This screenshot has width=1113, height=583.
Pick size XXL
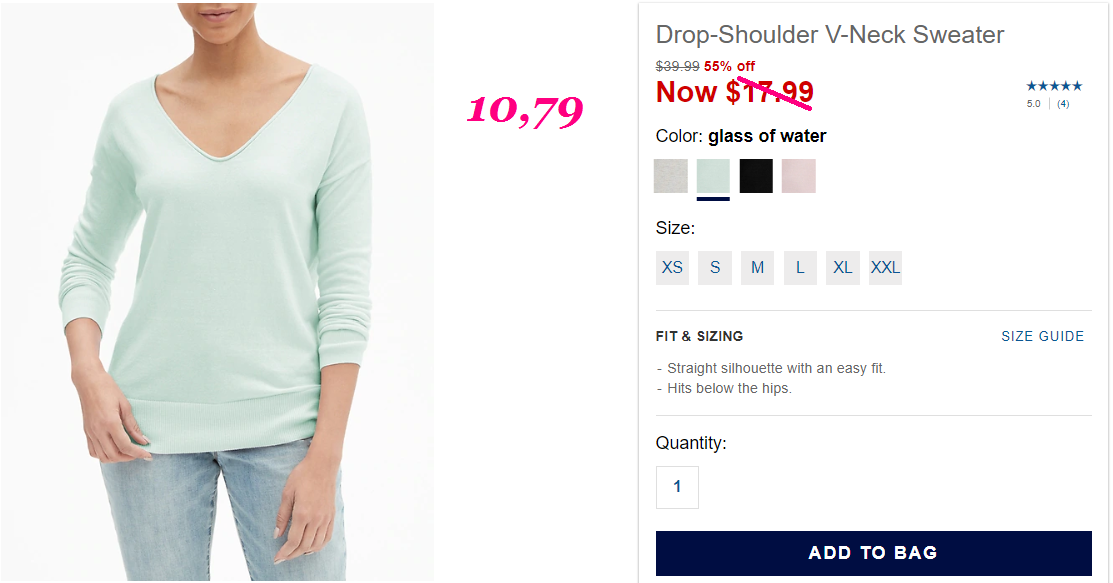tap(885, 268)
